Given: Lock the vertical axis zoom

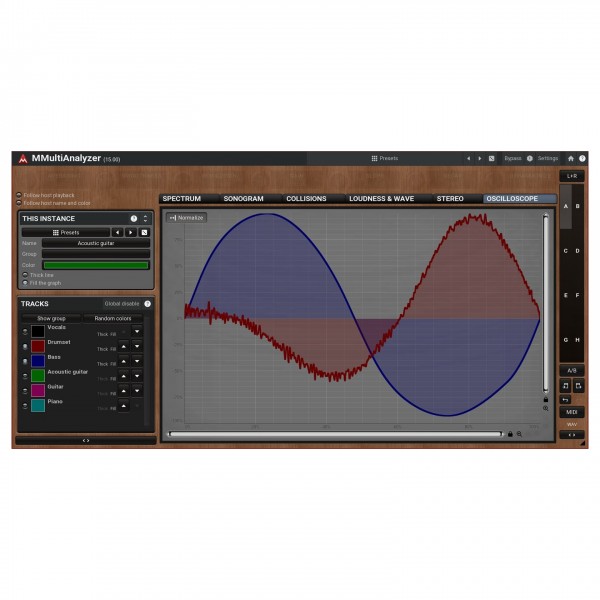Looking at the screenshot, I should 546,399.
